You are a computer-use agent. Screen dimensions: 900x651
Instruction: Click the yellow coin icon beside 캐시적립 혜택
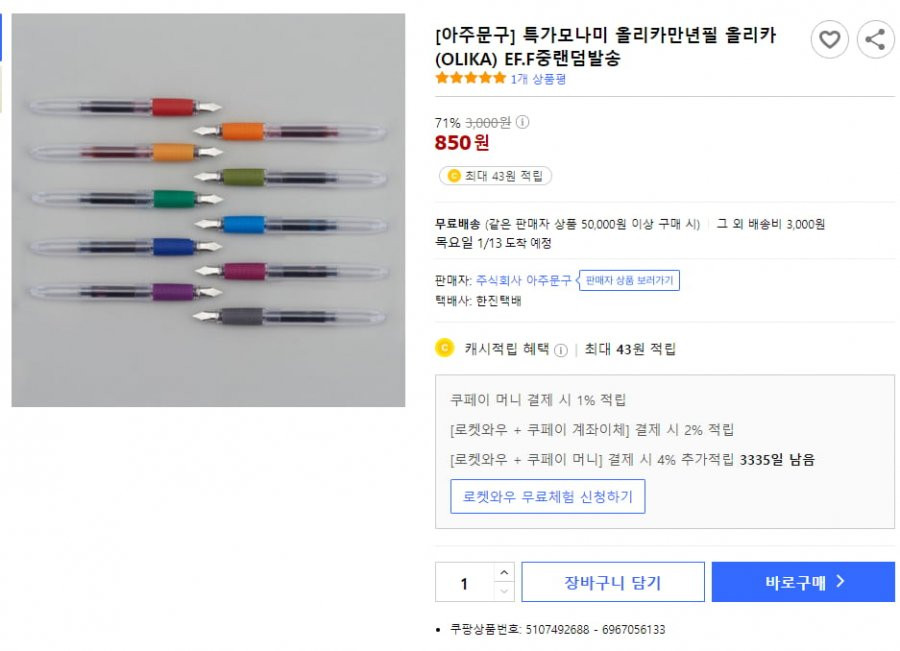pos(445,348)
